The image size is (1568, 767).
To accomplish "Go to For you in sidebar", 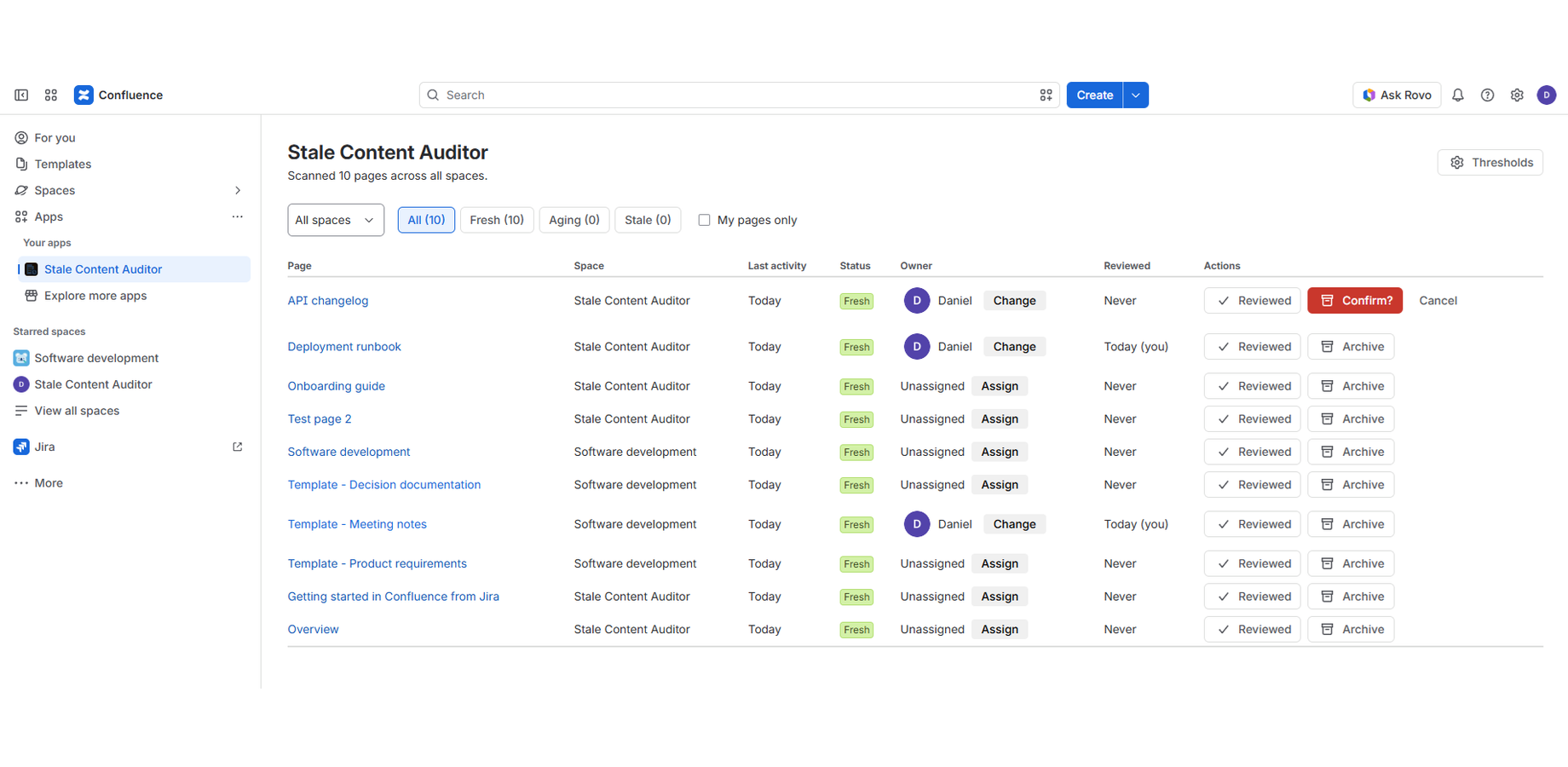I will tap(55, 137).
